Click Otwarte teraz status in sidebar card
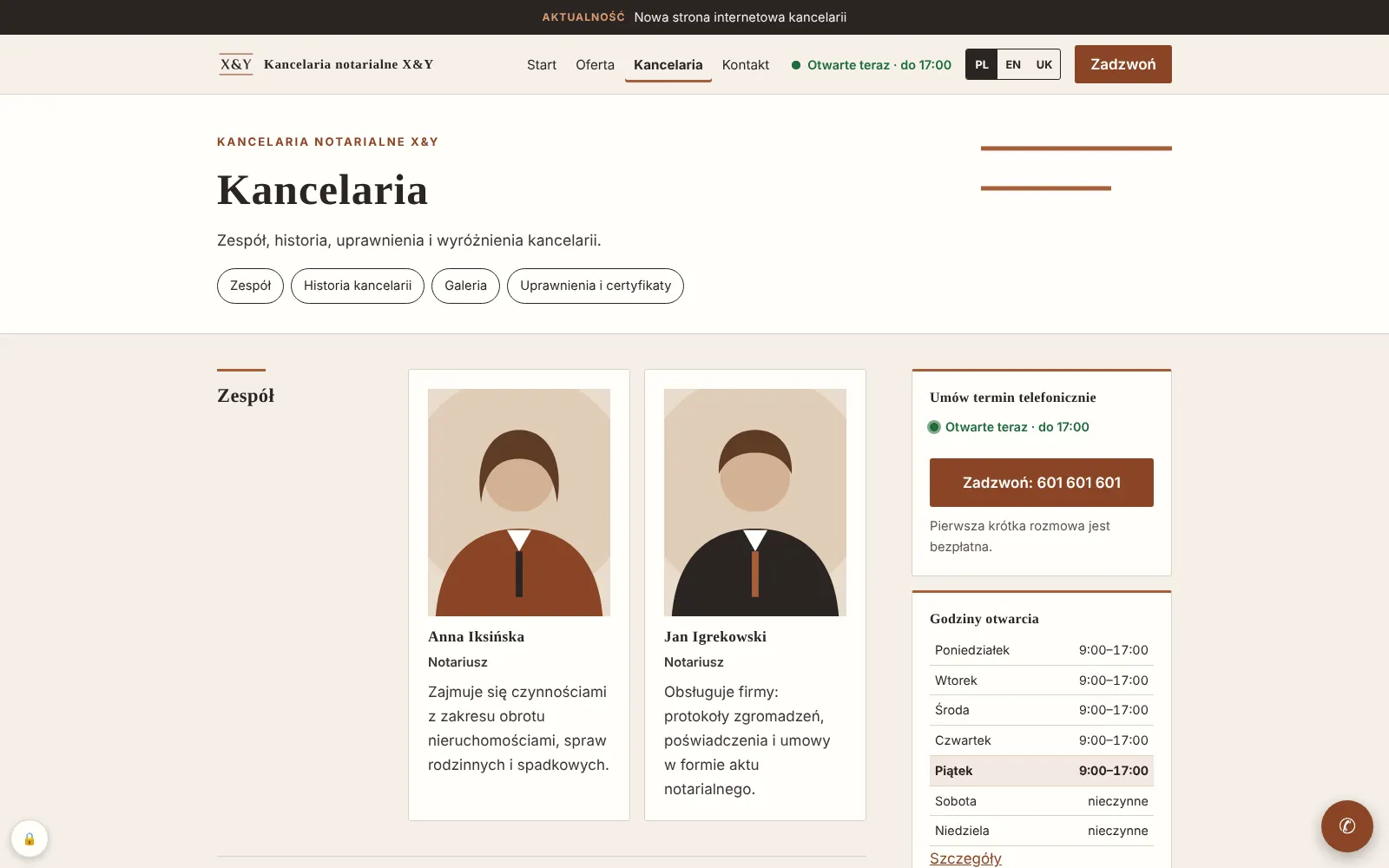The width and height of the screenshot is (1389, 868). click(1009, 427)
